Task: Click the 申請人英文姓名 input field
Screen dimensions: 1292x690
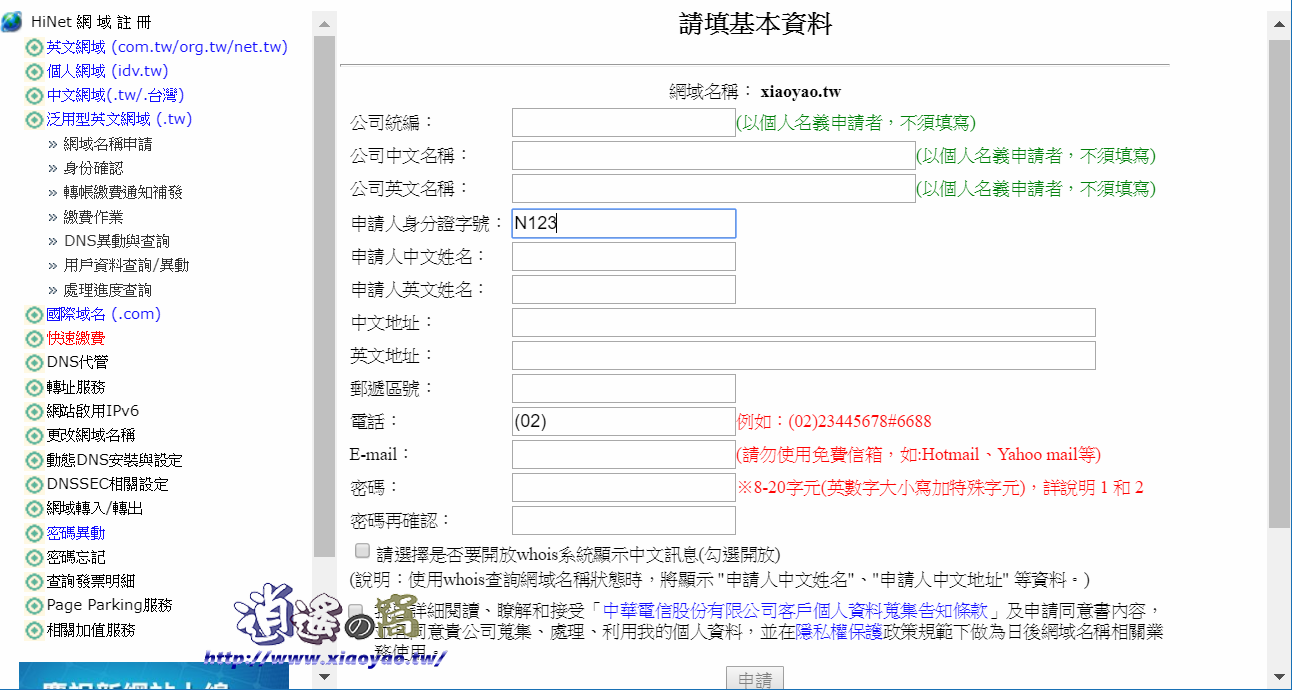Action: pos(624,289)
